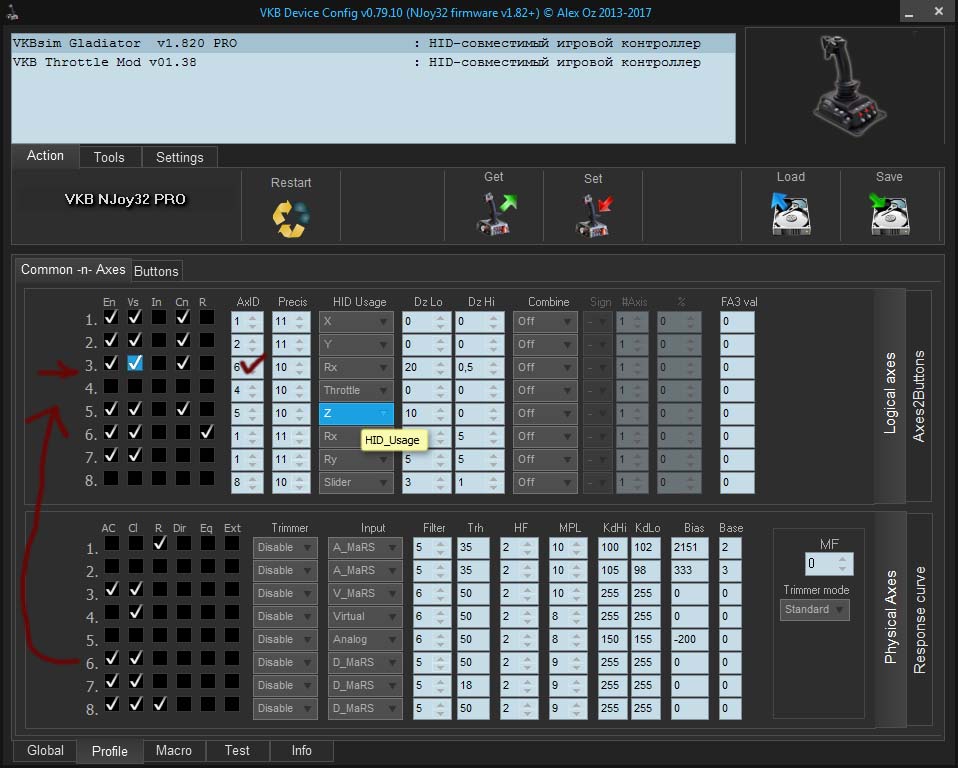Screen dimensions: 958x768
Task: Select the Profile bottom tab
Action: click(x=109, y=751)
